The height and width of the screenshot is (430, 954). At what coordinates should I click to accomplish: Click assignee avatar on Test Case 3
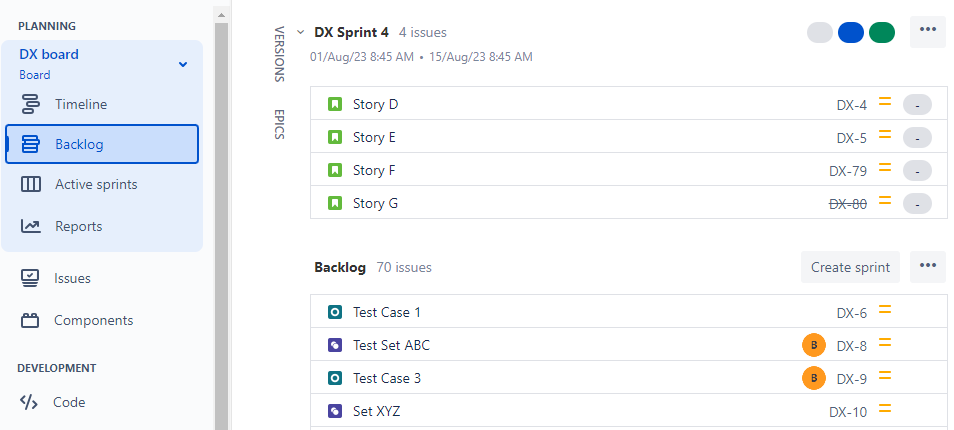814,378
